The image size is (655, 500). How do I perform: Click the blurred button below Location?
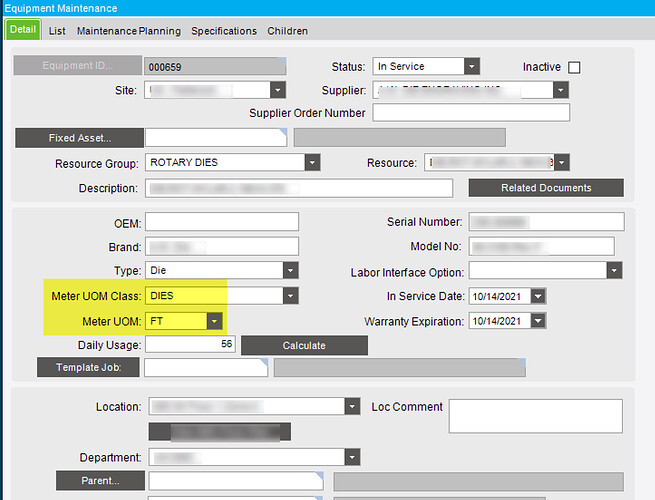[x=220, y=432]
